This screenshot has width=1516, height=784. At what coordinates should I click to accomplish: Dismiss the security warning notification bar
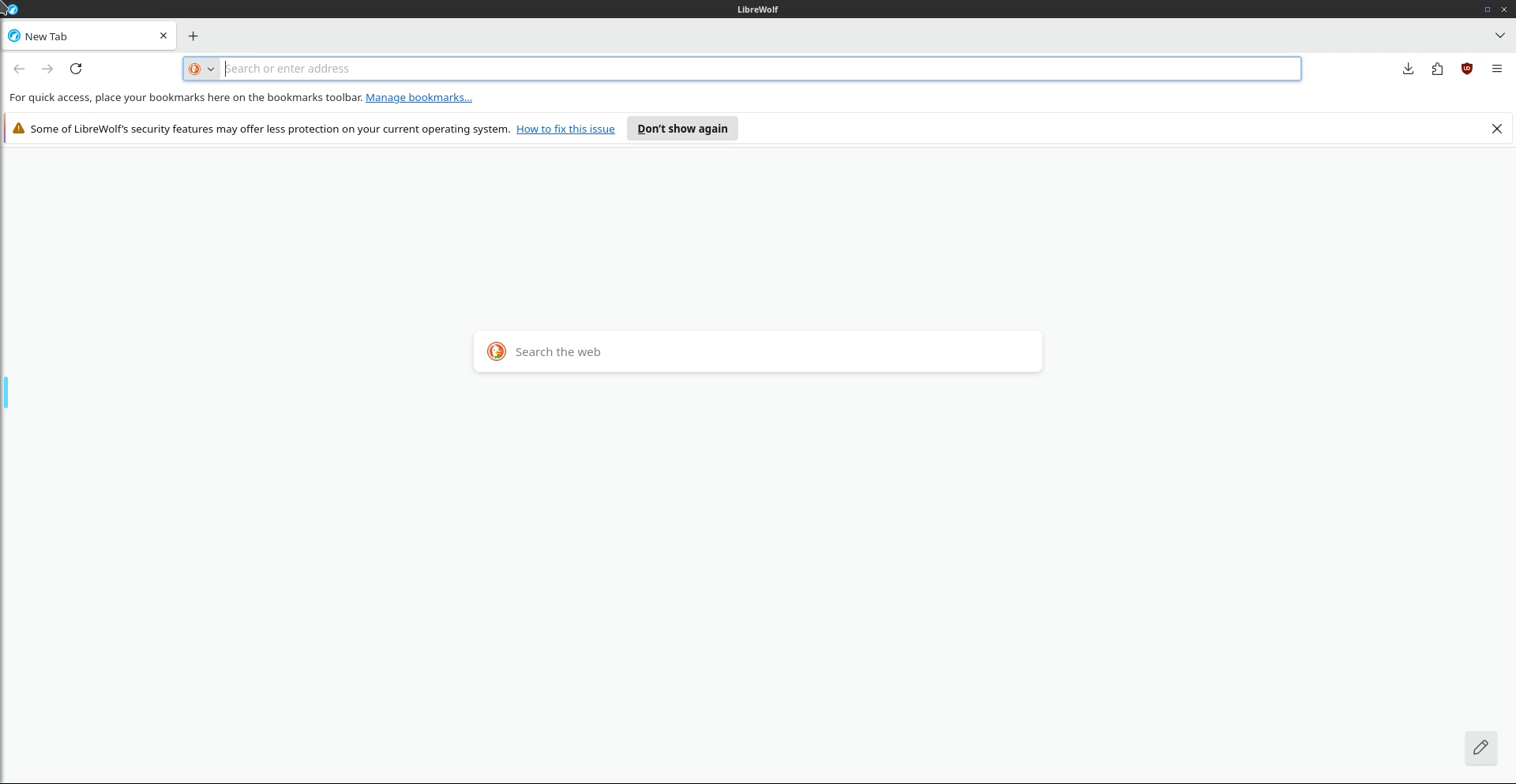click(1496, 129)
